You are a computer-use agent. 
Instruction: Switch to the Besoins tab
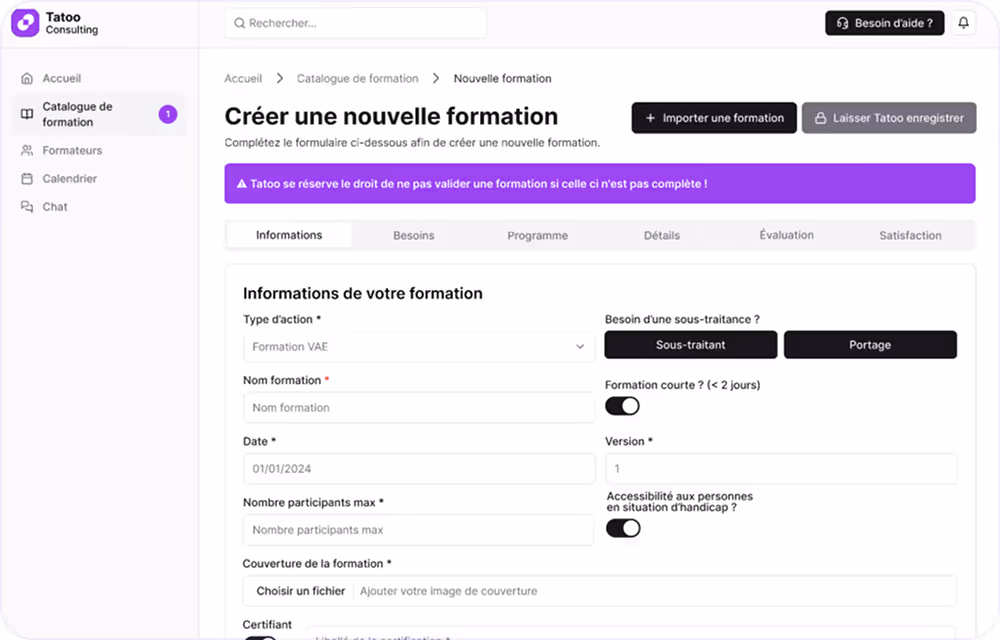(x=414, y=235)
